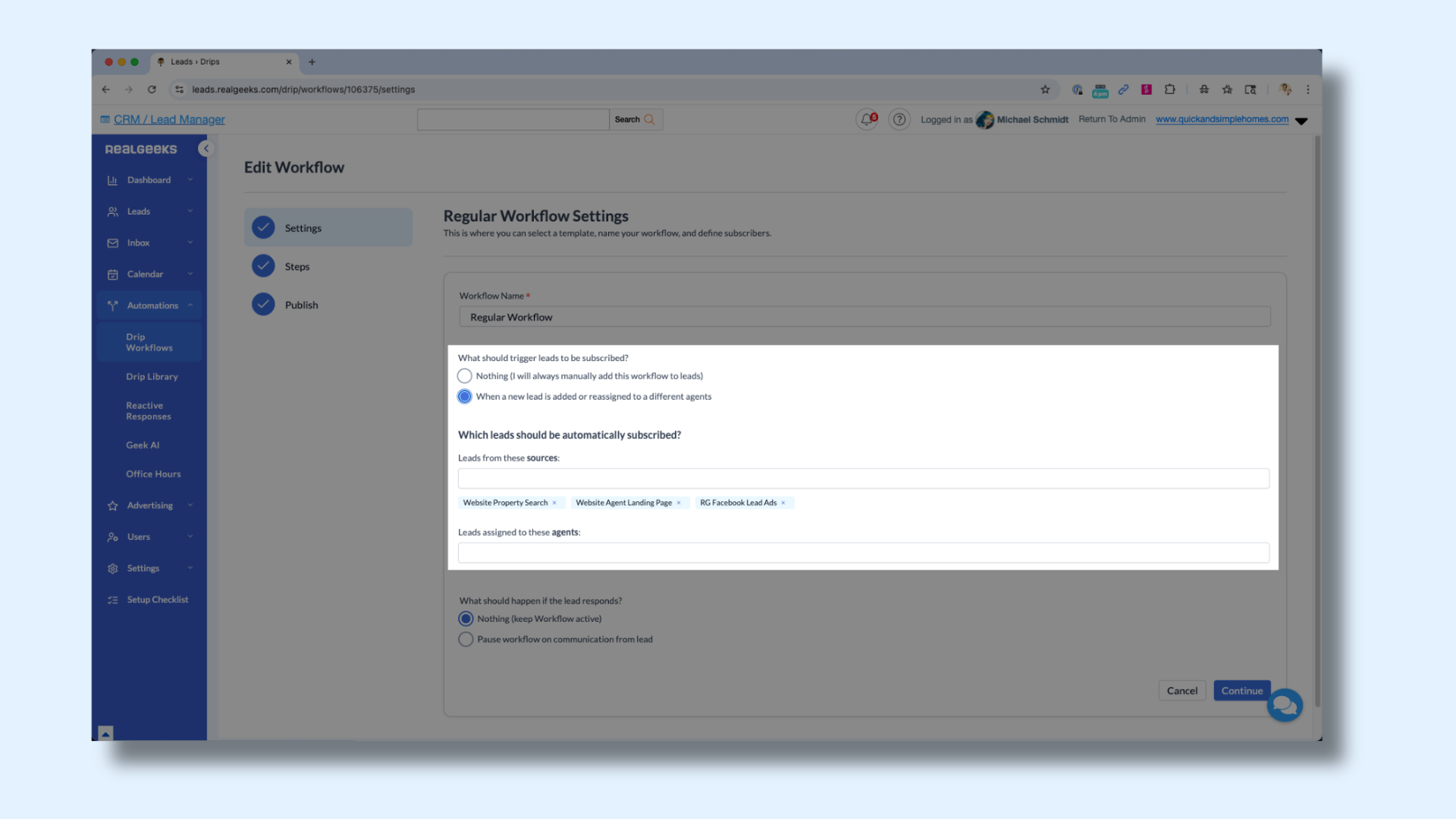Open the notification bell icon
Viewport: 1456px width, 819px height.
pyautogui.click(x=865, y=119)
